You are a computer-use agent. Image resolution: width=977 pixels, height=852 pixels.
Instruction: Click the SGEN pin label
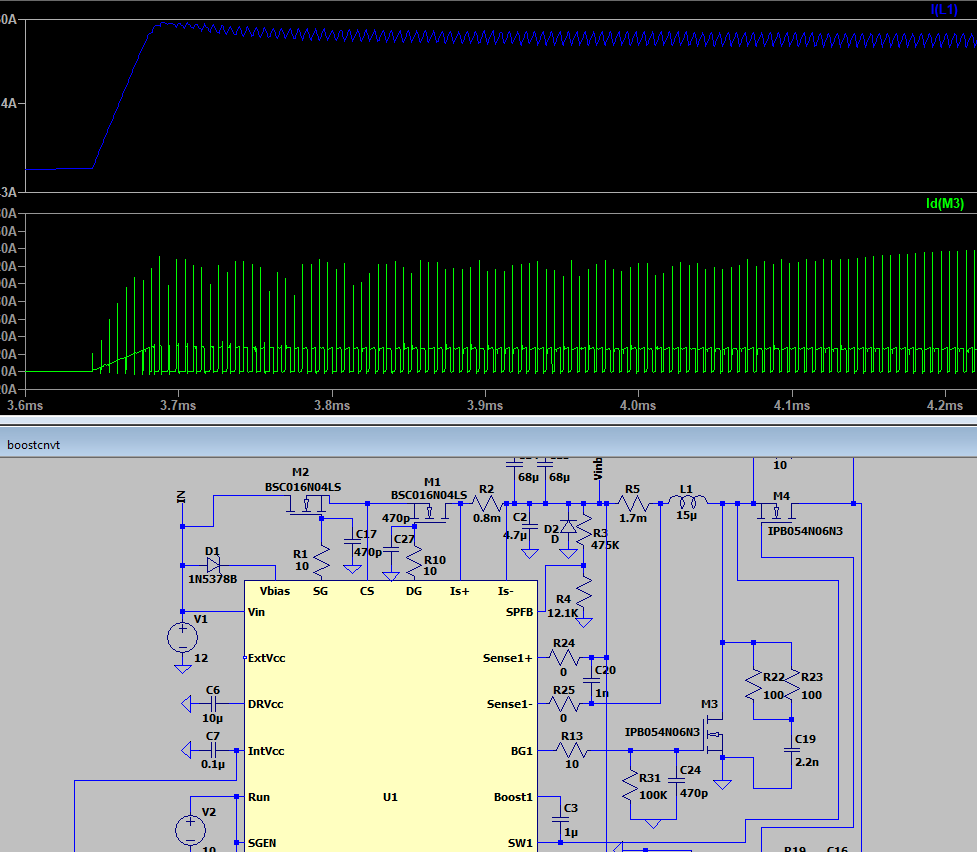262,843
